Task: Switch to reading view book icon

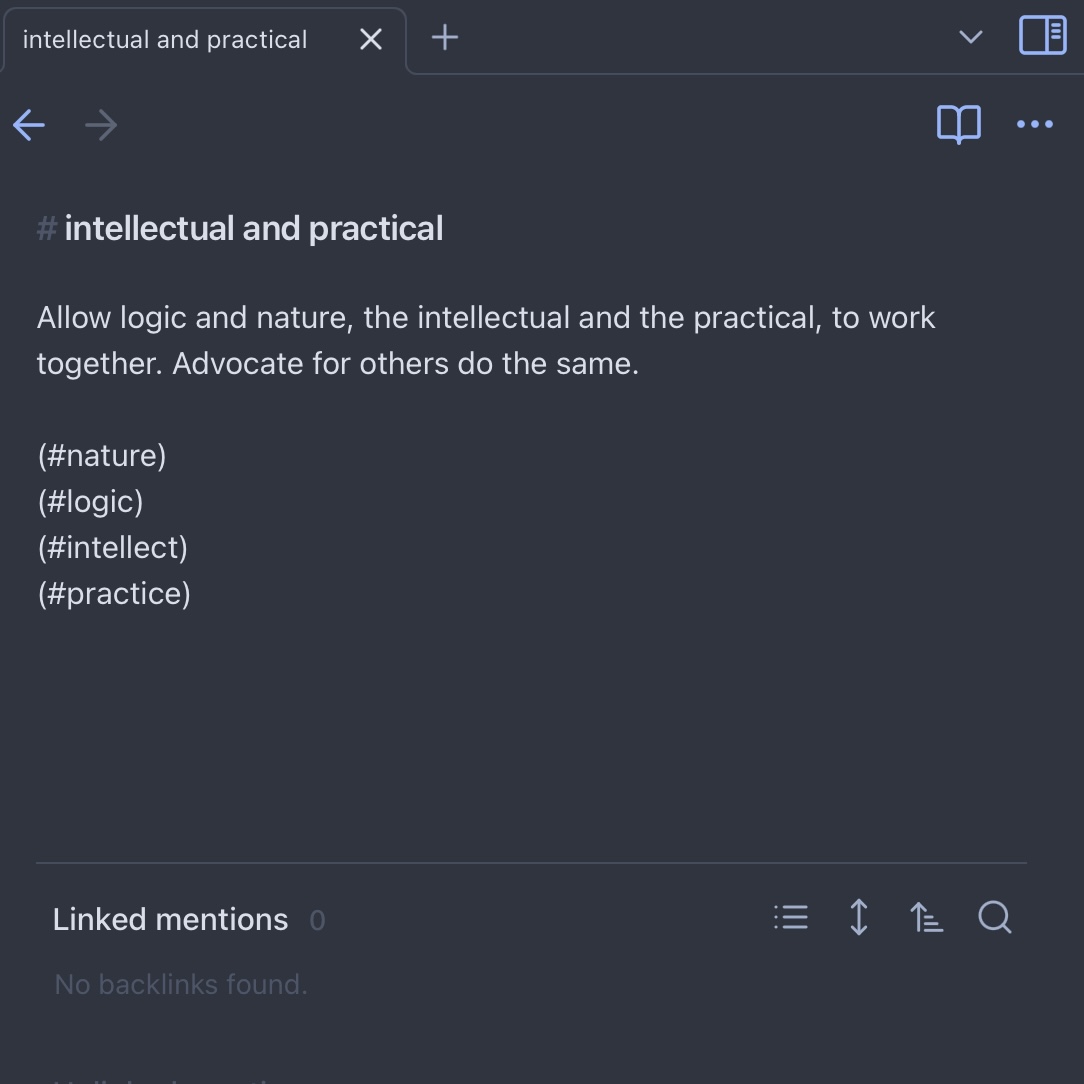Action: (958, 124)
